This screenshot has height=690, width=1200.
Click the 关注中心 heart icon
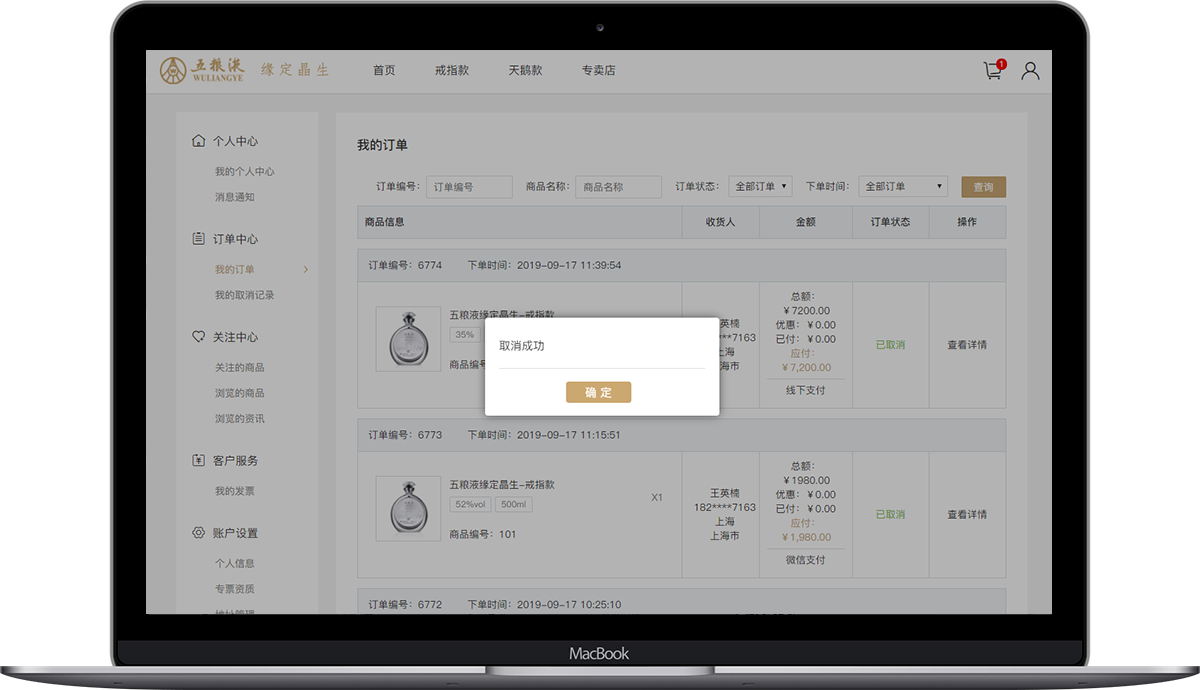point(198,337)
